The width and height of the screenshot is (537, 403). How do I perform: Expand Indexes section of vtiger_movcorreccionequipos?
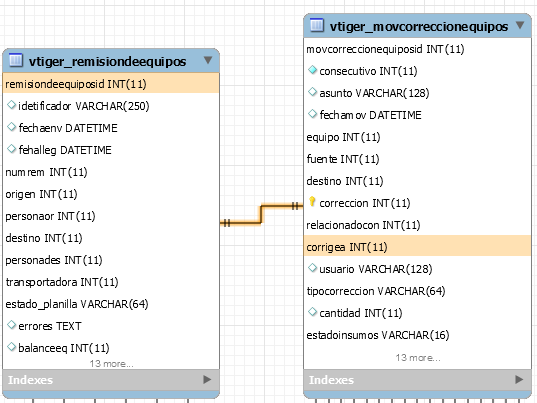[519, 379]
